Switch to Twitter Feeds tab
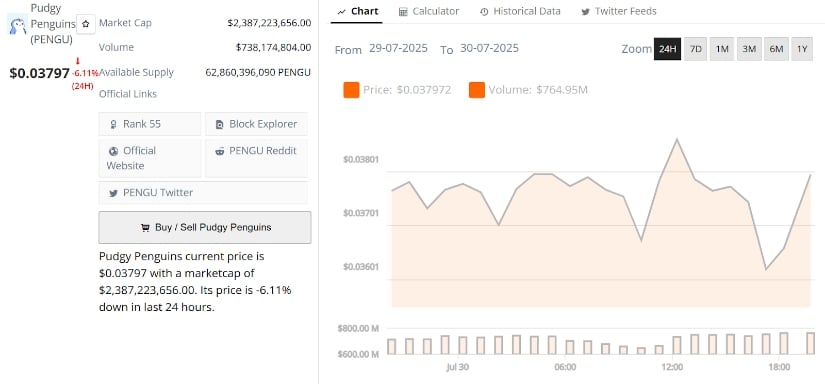 point(619,11)
